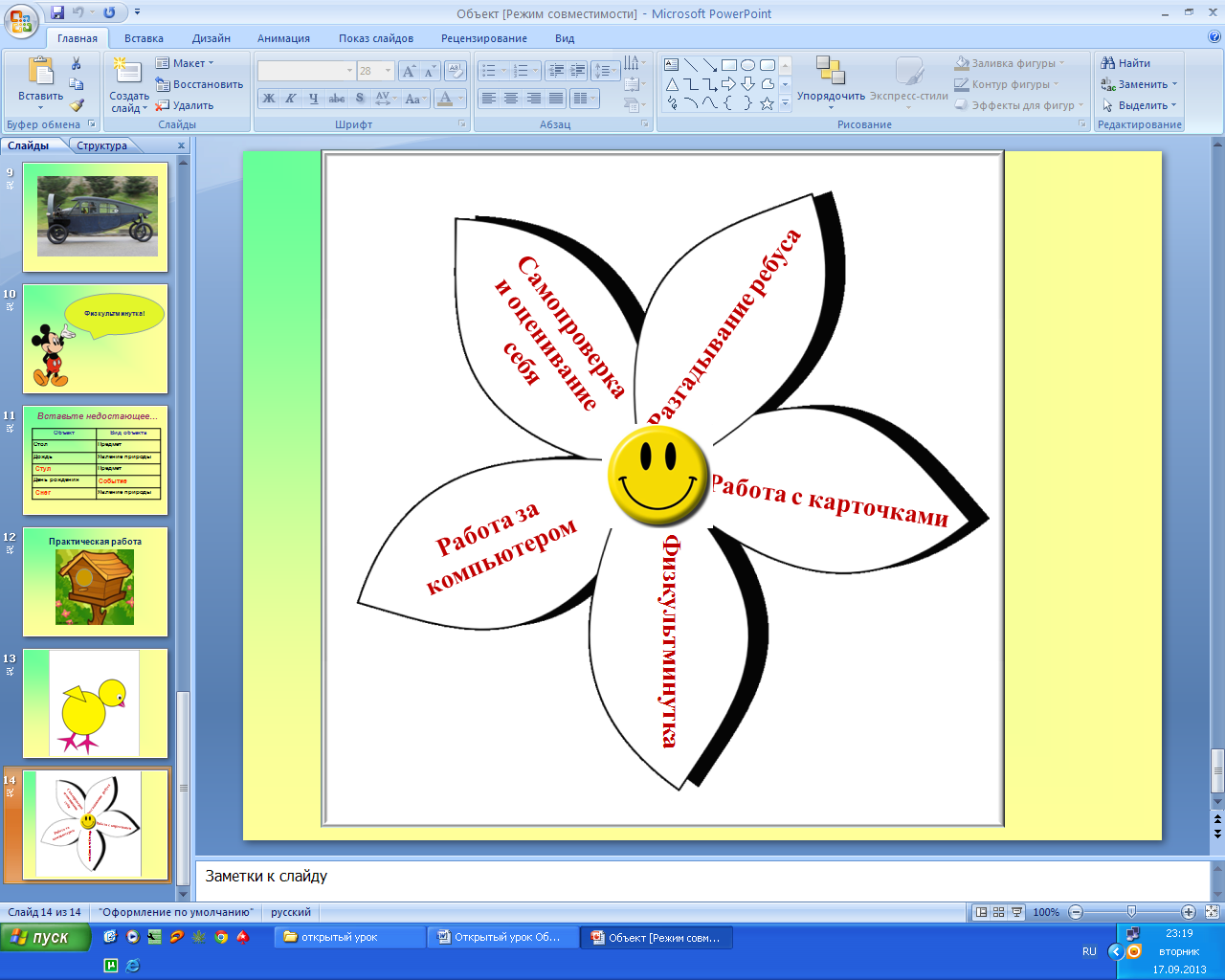This screenshot has width=1225, height=980.
Task: Select the five-point star shape
Action: pyautogui.click(x=767, y=103)
